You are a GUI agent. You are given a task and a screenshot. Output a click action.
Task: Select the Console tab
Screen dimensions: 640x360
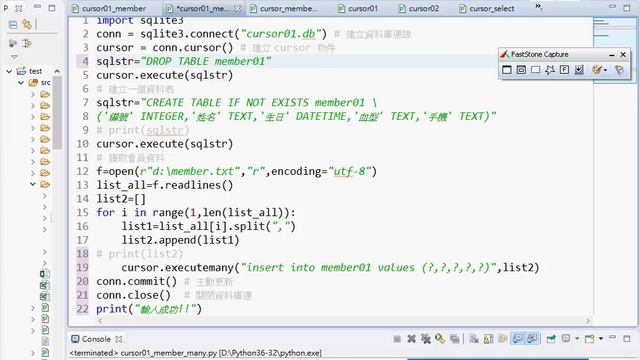click(x=96, y=339)
